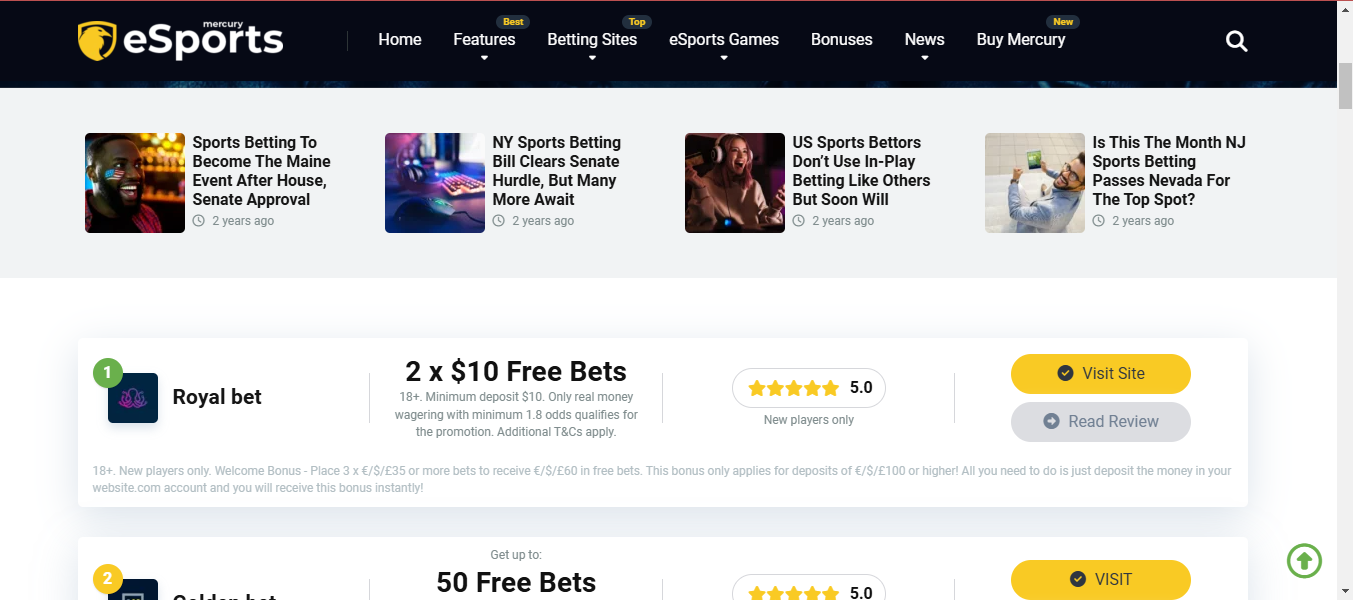Click the green number 1 rank badge
Image resolution: width=1353 pixels, height=600 pixels.
tap(107, 374)
